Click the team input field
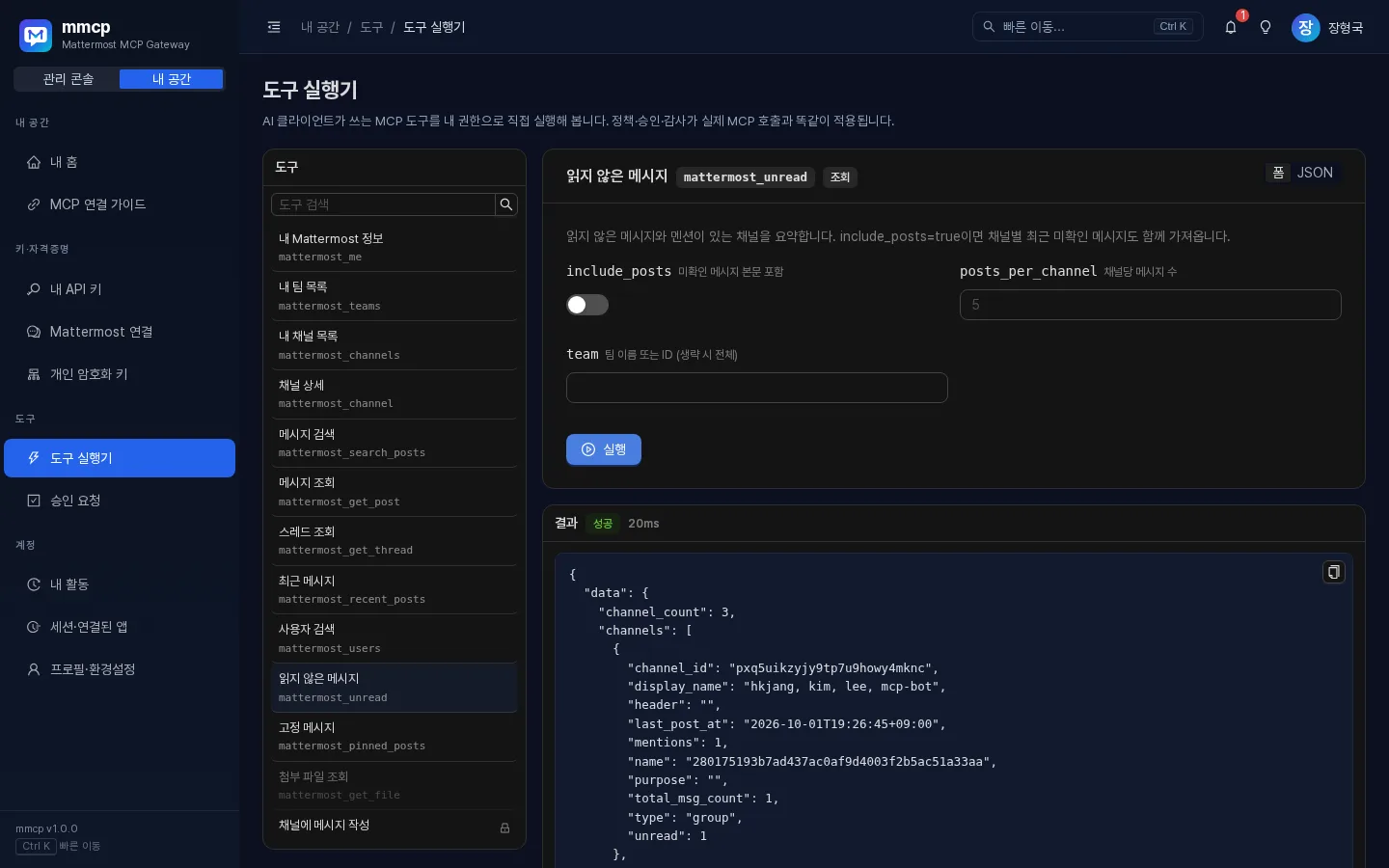 [x=757, y=388]
